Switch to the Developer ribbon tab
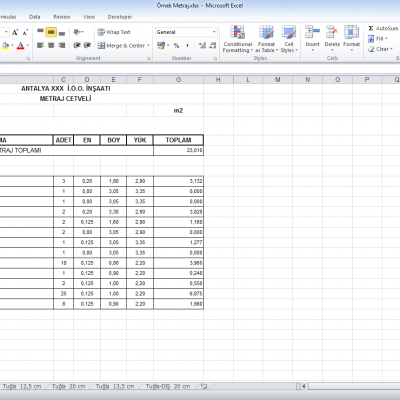This screenshot has height=400, width=400. pos(120,17)
